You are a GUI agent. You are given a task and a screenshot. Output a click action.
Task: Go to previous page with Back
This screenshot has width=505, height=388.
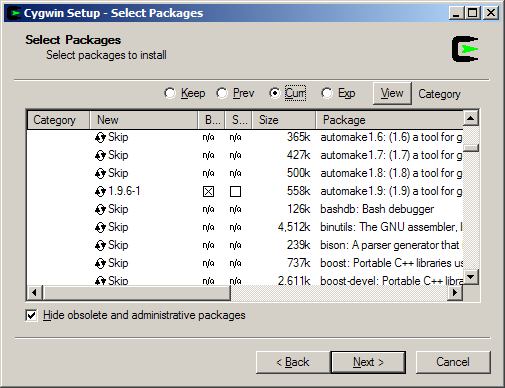click(293, 362)
